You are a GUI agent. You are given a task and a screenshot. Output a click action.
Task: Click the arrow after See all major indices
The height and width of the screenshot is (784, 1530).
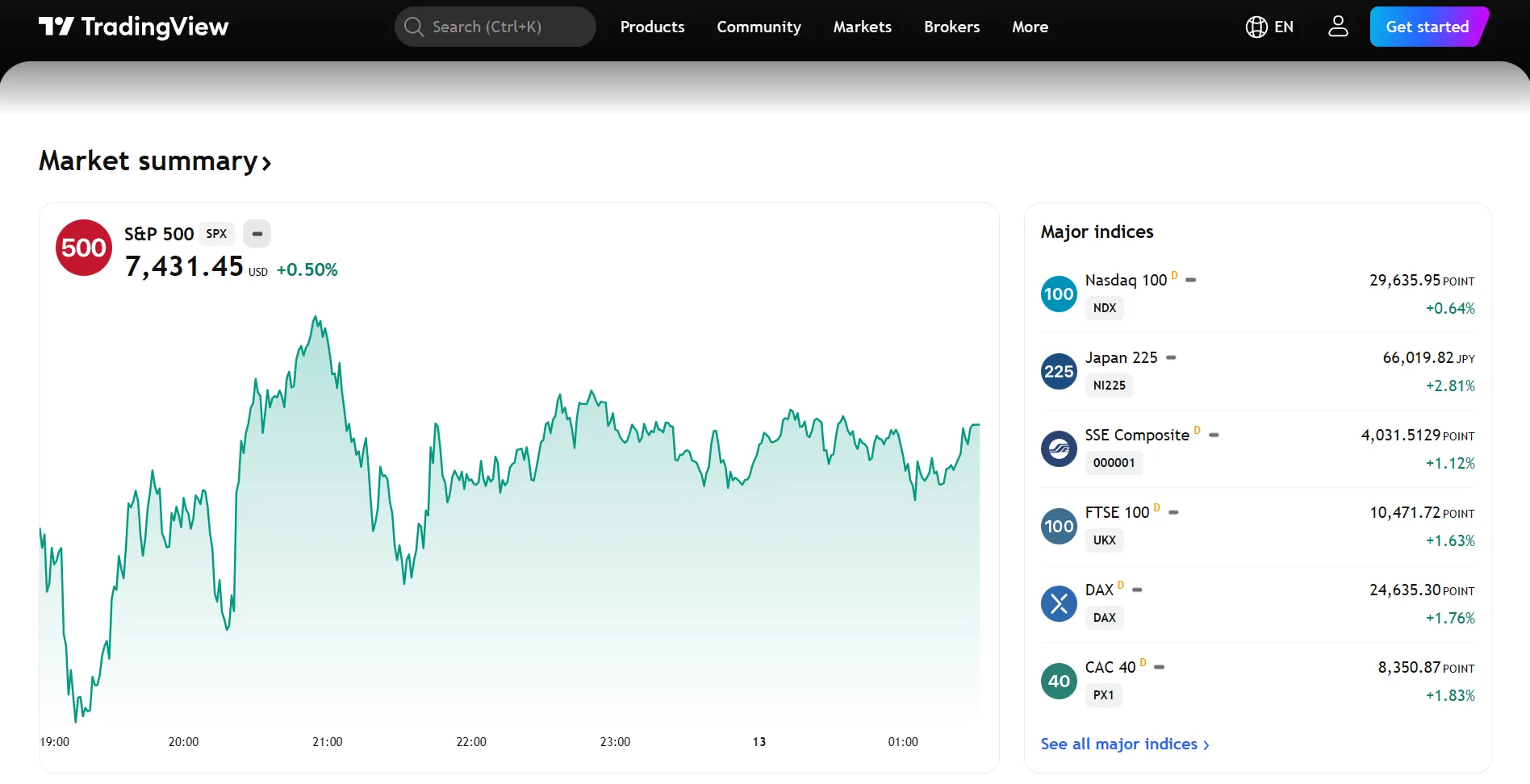1206,745
